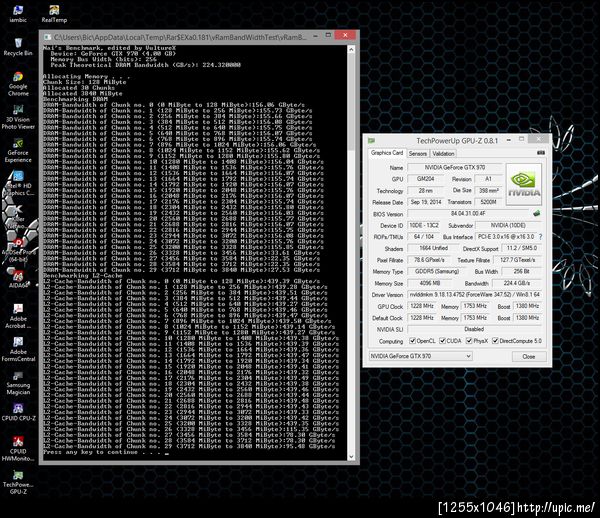Screen dimensions: 600x518
Task: Click the ROPs/TMUs value 64 / 104
Action: 424,237
